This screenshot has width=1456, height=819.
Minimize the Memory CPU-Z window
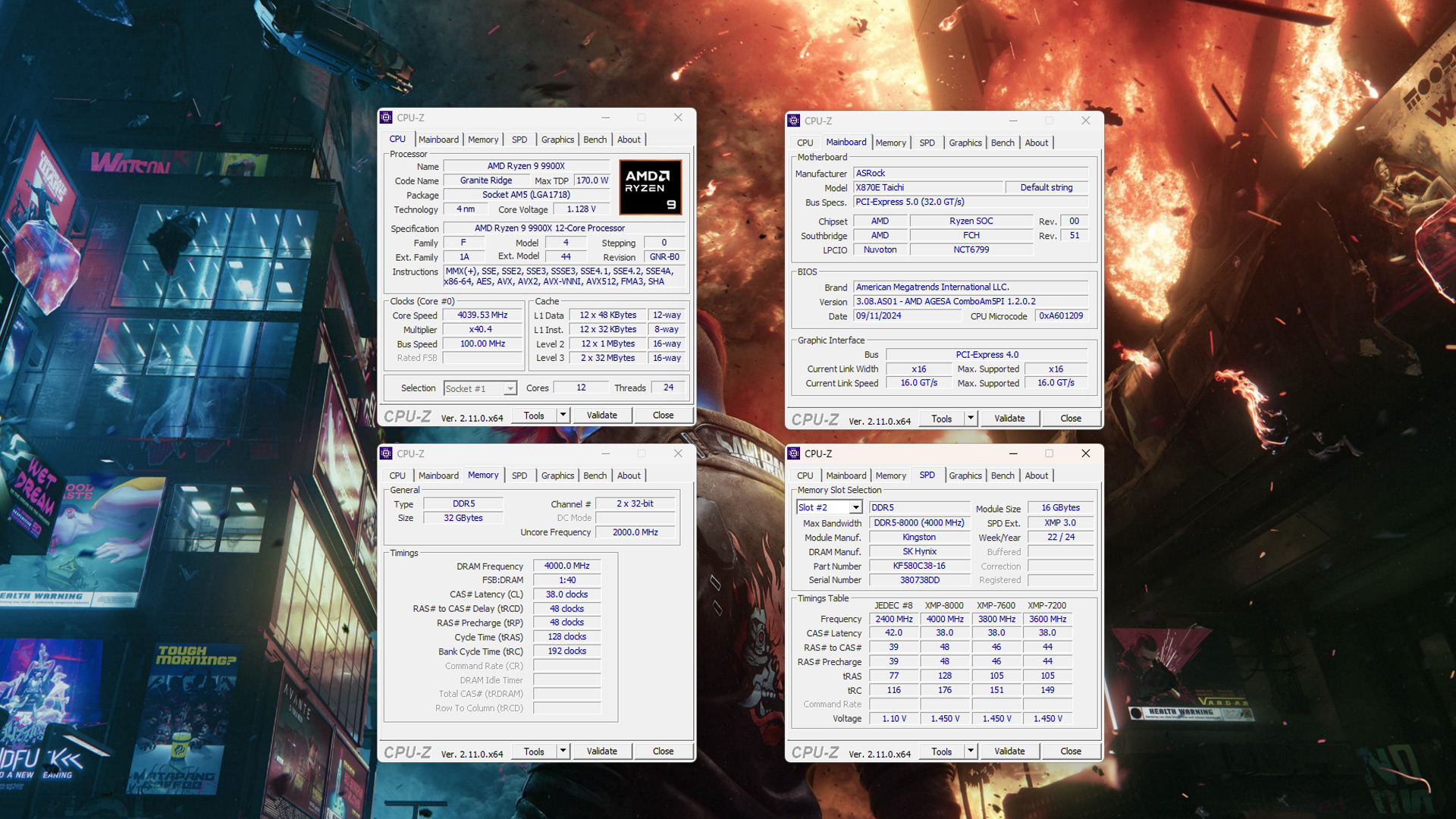pyautogui.click(x=605, y=453)
